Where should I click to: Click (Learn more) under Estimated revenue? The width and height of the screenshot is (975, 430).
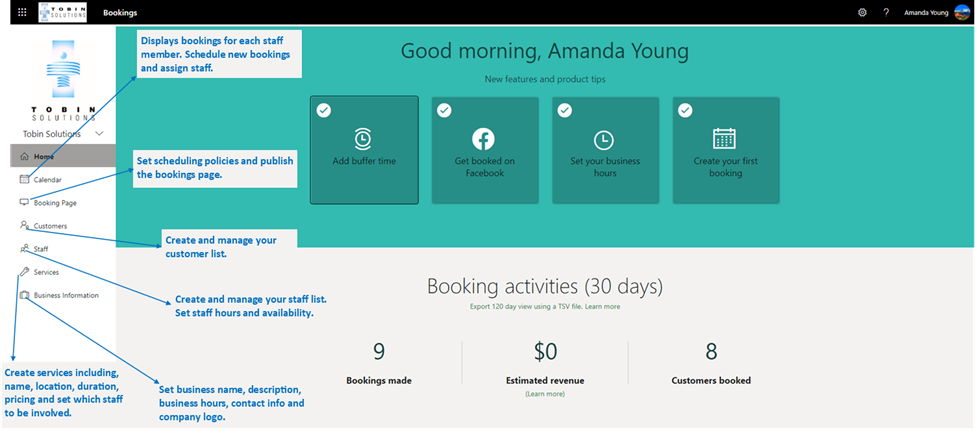(545, 394)
